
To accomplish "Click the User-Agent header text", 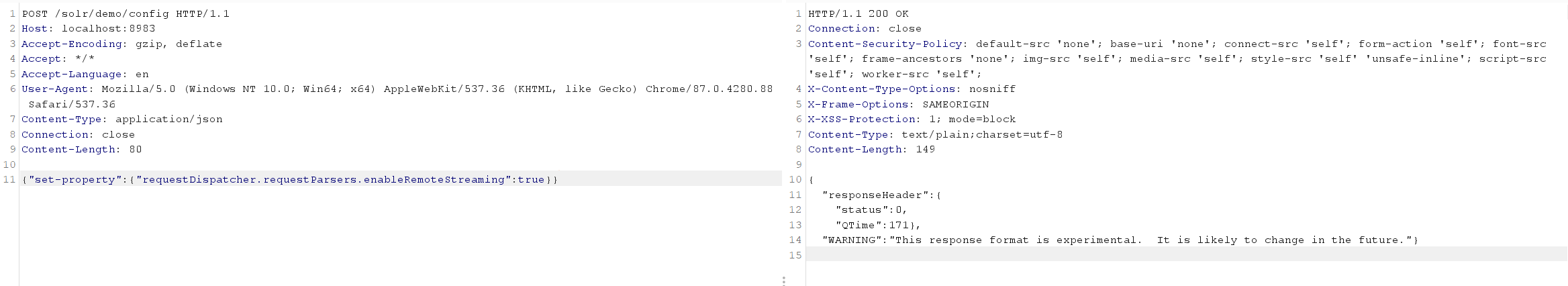I will (x=397, y=96).
